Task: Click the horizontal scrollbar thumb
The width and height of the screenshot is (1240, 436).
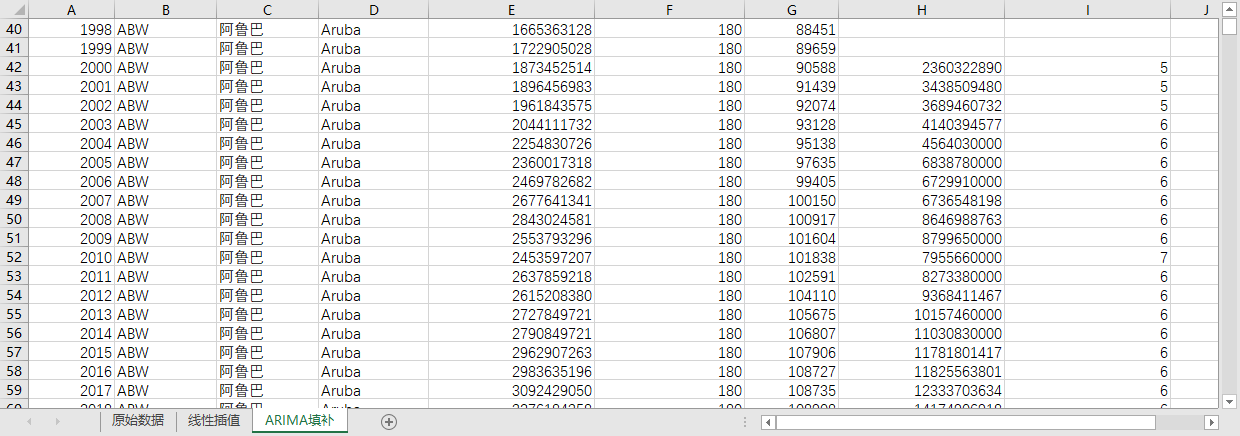Action: (x=966, y=423)
